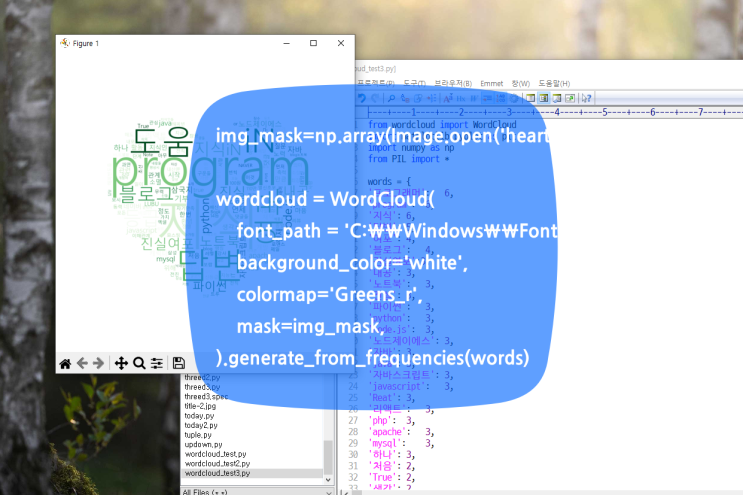
Task: Open the 창(W) menu
Action: [x=520, y=83]
